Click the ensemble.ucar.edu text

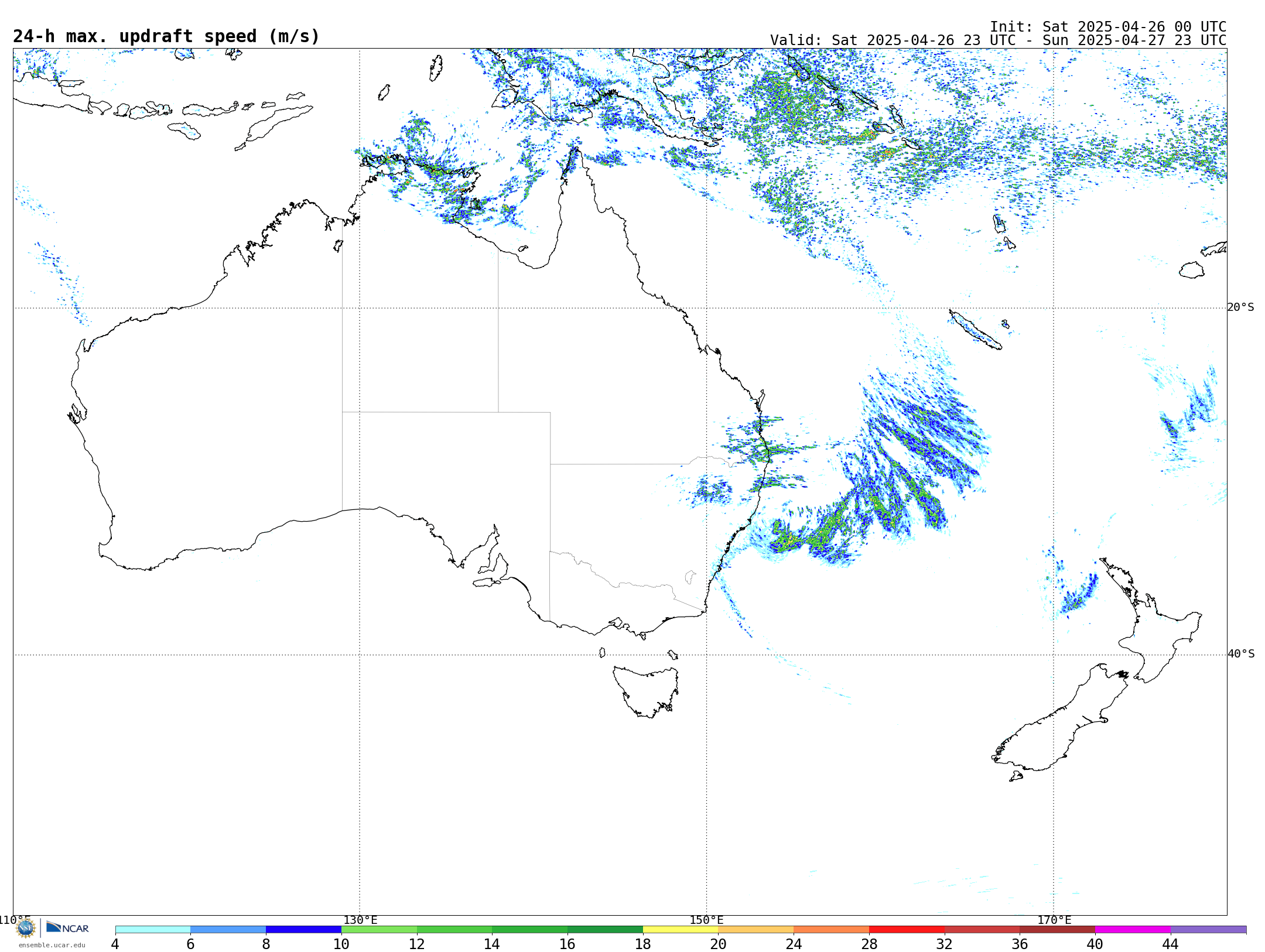(52, 945)
